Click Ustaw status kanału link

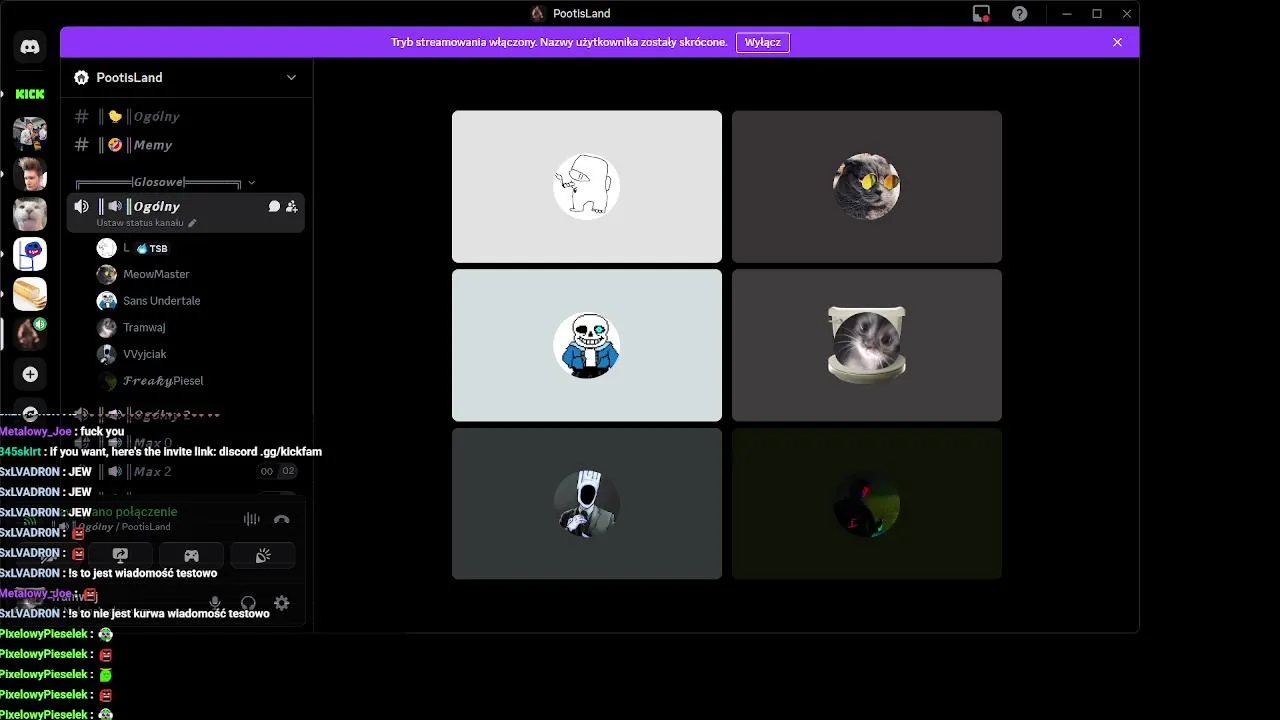pos(140,223)
